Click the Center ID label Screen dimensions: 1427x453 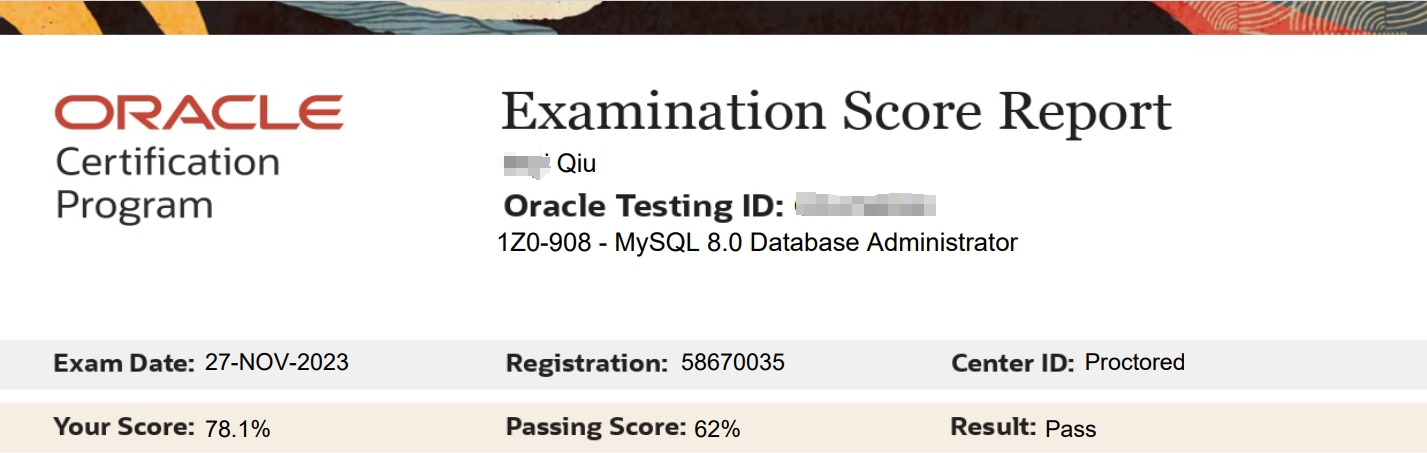click(x=1014, y=363)
